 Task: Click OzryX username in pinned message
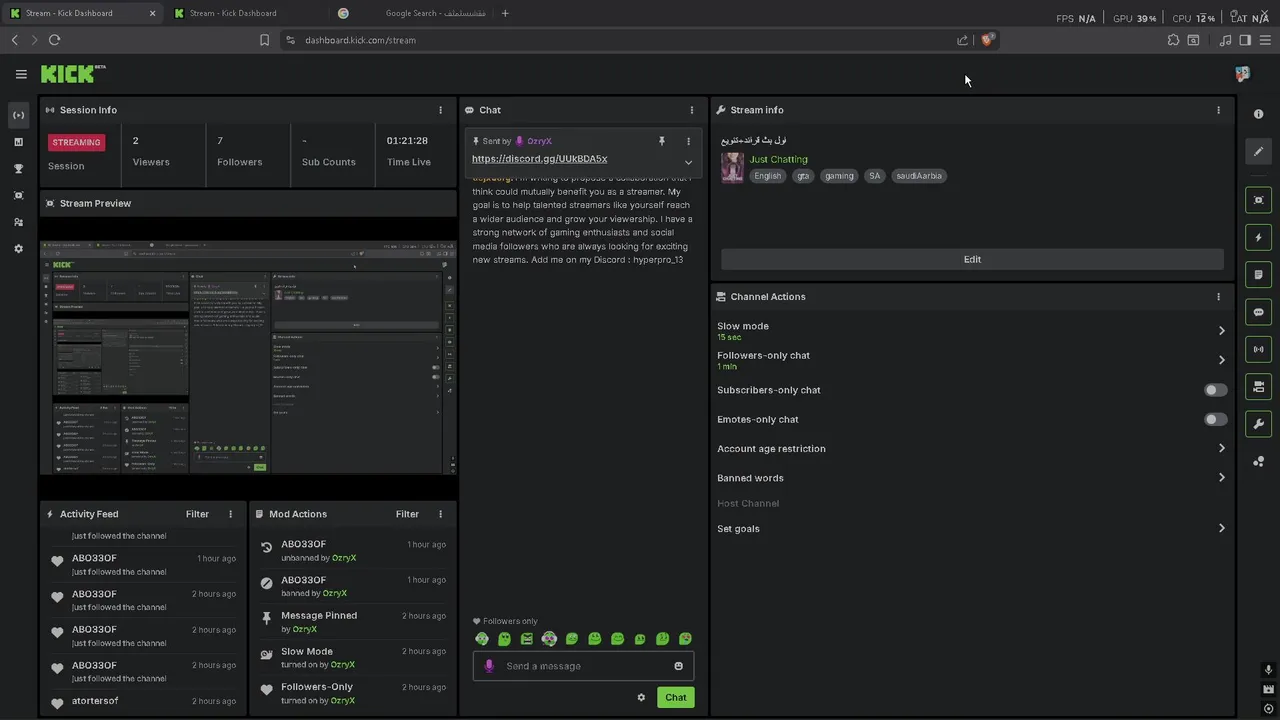[x=540, y=141]
